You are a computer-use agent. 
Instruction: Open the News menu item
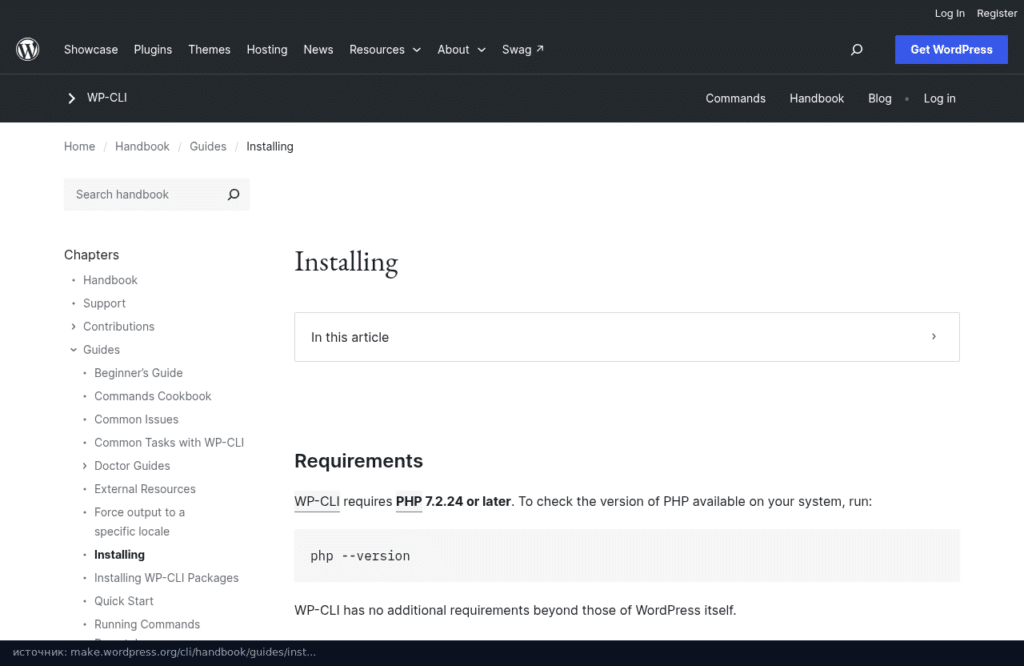[318, 50]
